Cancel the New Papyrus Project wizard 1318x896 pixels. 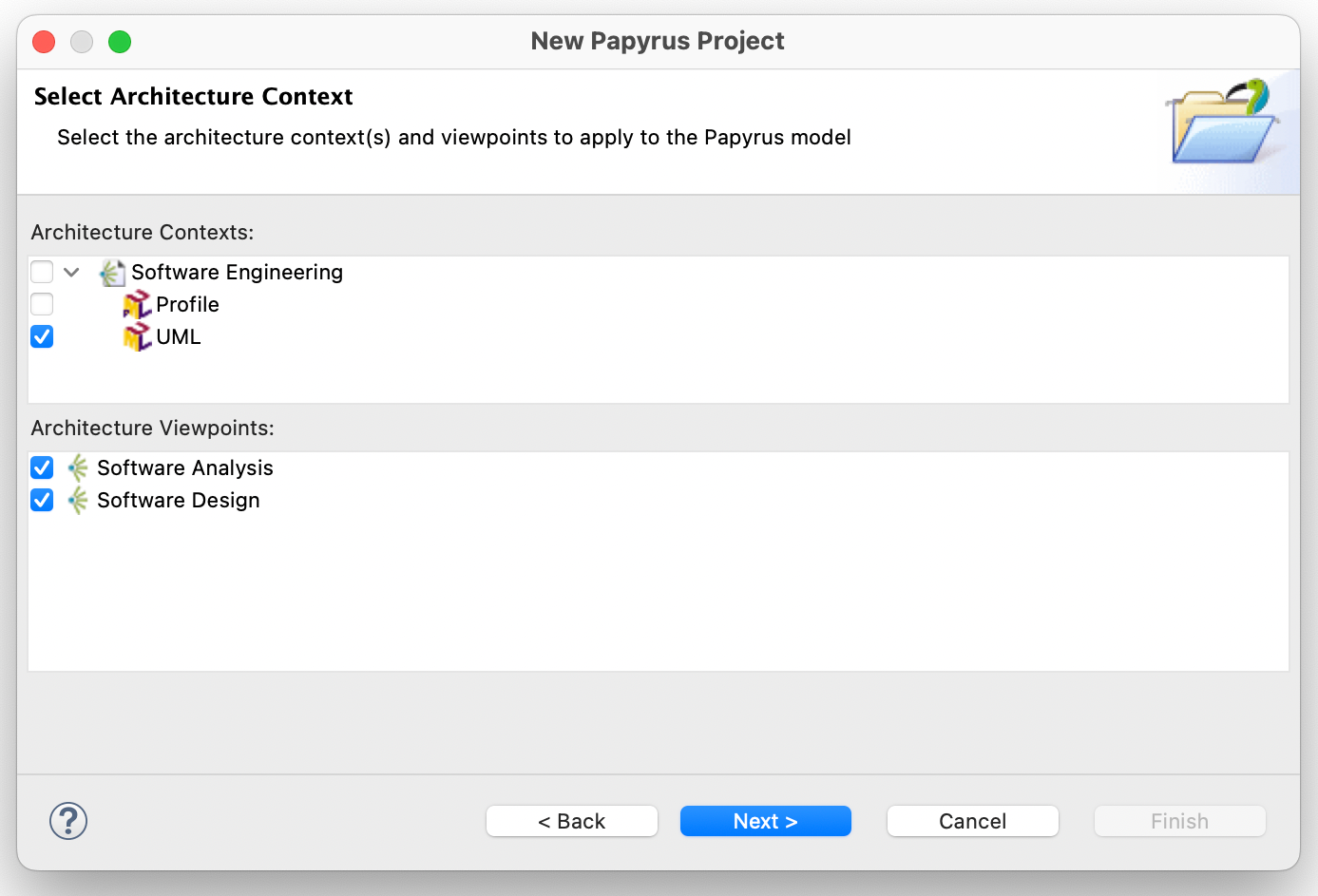pos(973,821)
